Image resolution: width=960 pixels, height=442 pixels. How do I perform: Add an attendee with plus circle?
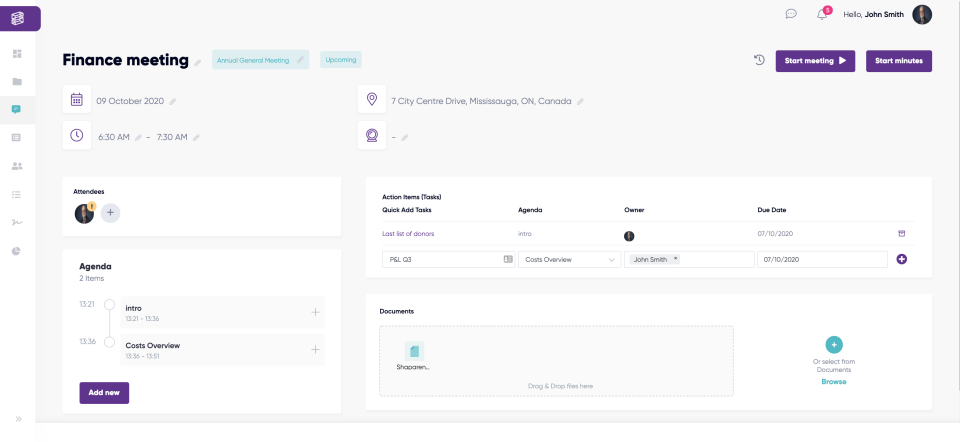click(110, 213)
